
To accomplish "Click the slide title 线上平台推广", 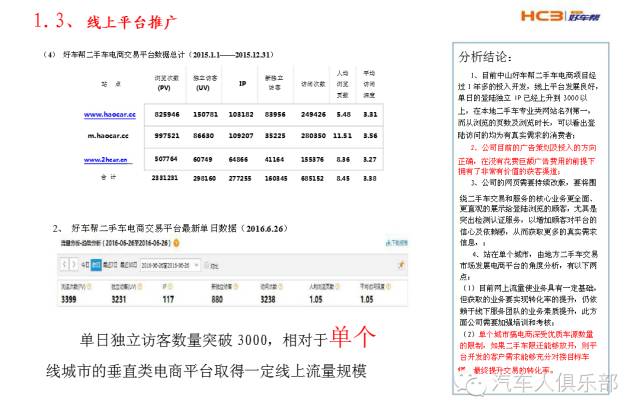I will (x=132, y=22).
